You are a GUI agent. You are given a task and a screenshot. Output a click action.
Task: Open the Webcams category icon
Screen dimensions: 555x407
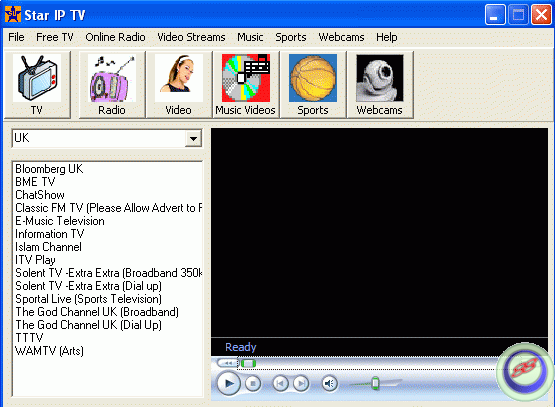point(380,85)
